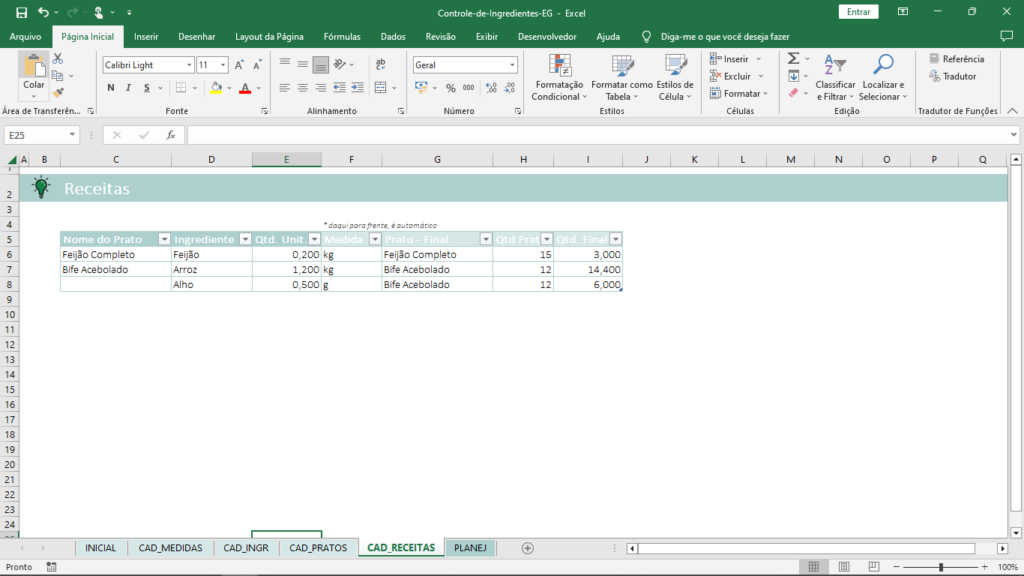Image resolution: width=1024 pixels, height=576 pixels.
Task: Open the Ingrediente column filter dropdown
Action: 246,239
